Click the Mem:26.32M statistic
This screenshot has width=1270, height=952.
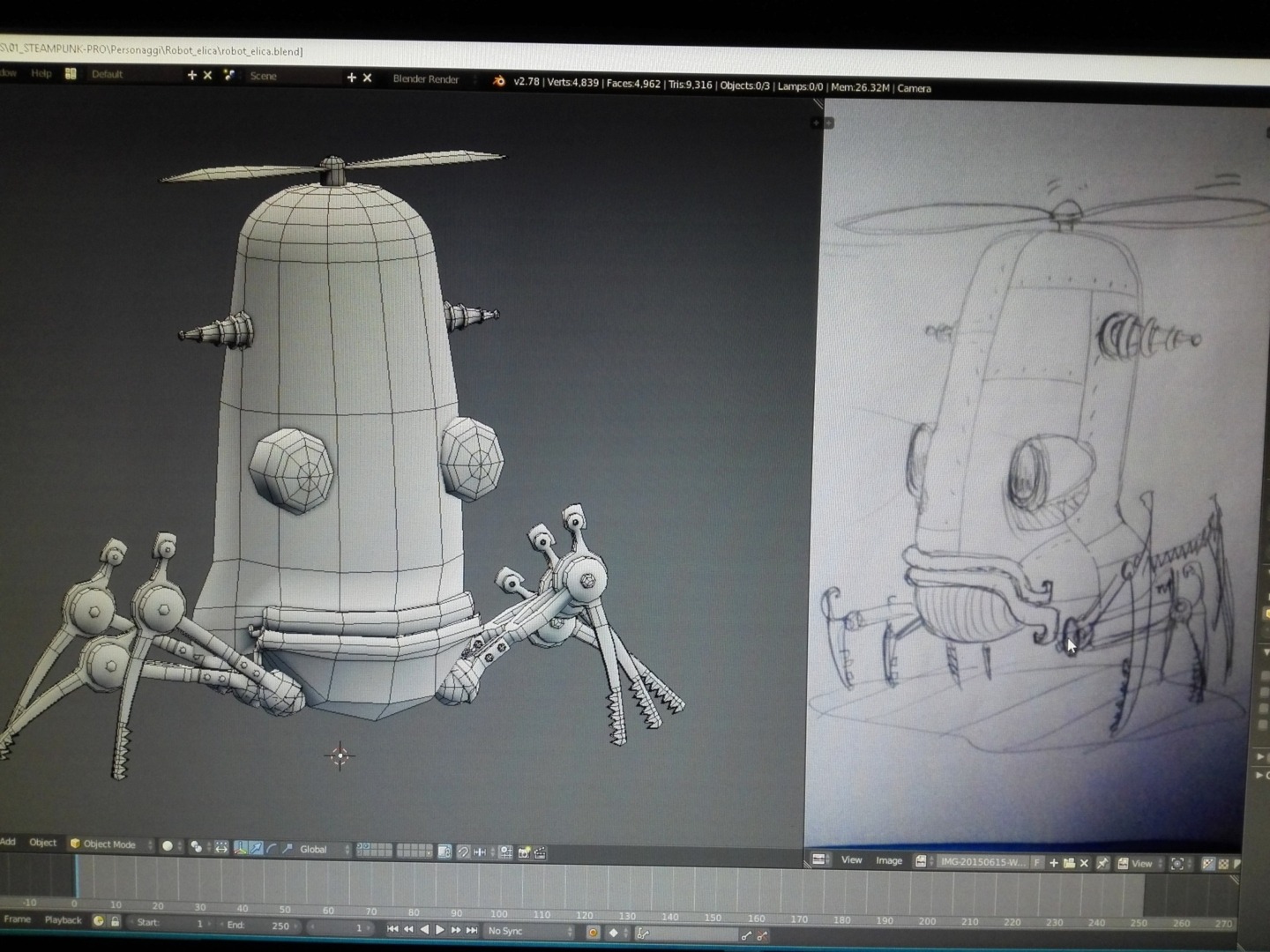(860, 87)
